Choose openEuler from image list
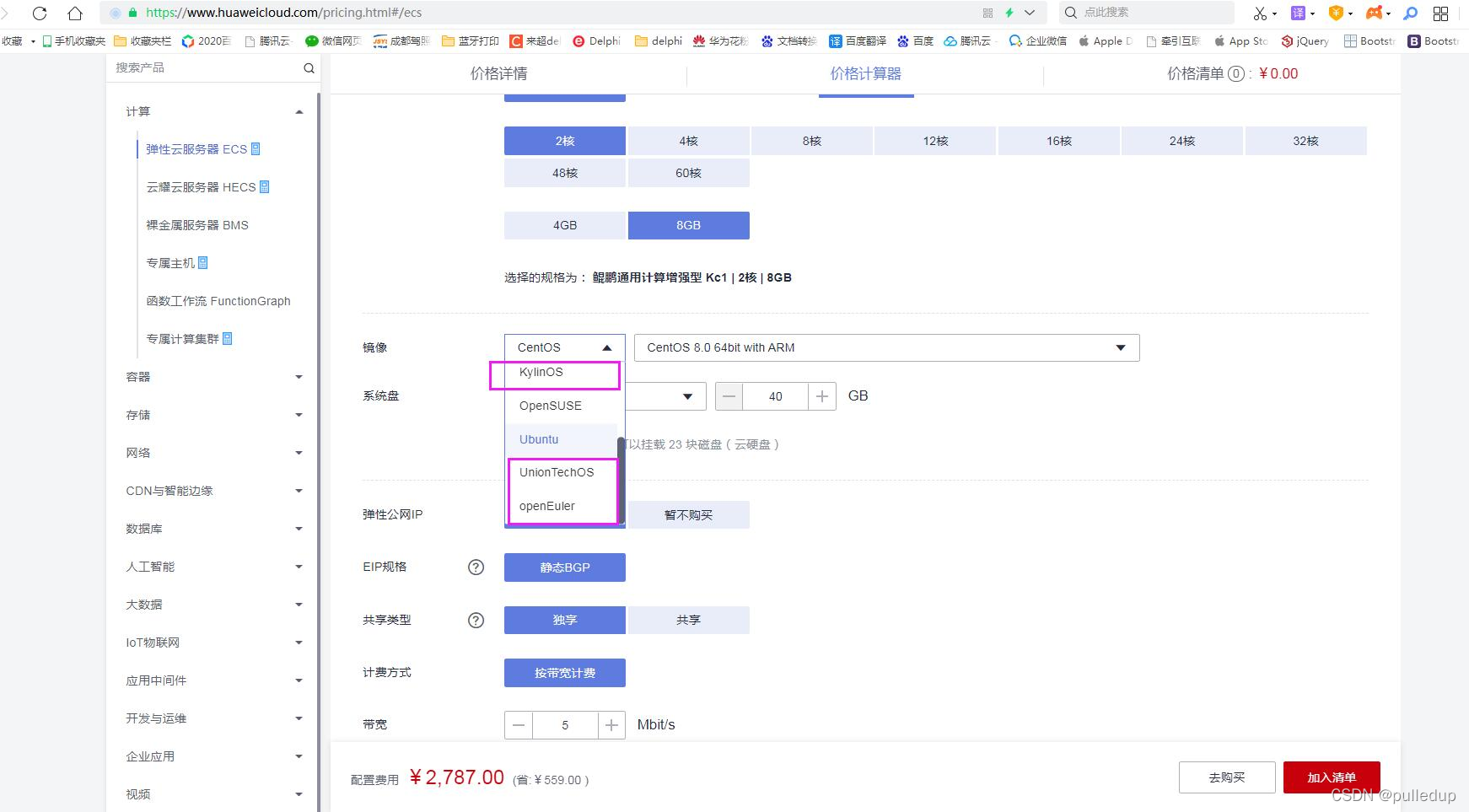Screen dimensions: 1469x812 point(547,506)
